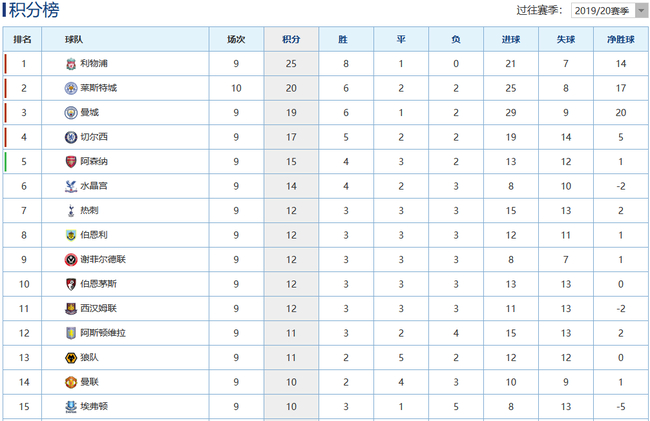
Task: Click the Chelsea club crest icon
Action: tap(70, 137)
